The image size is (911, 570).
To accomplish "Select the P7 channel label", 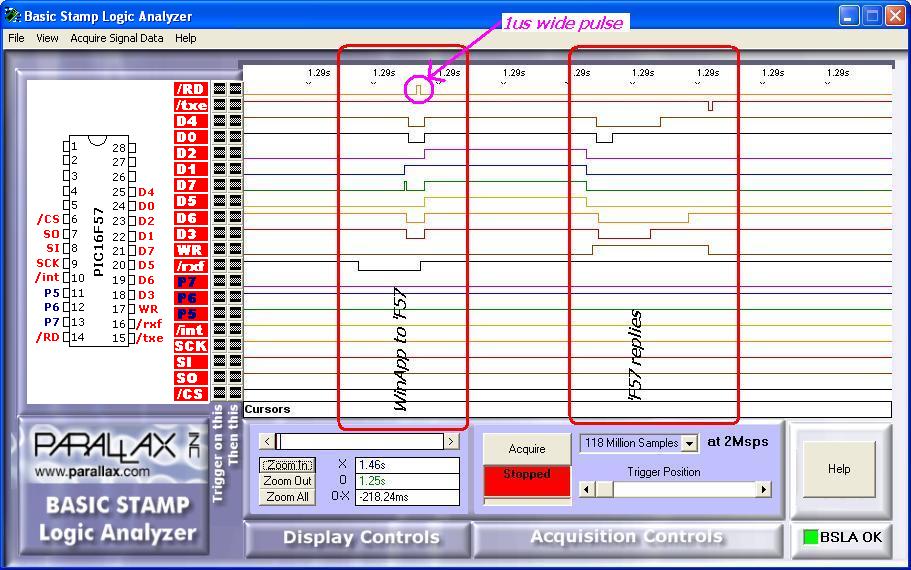I will [191, 282].
